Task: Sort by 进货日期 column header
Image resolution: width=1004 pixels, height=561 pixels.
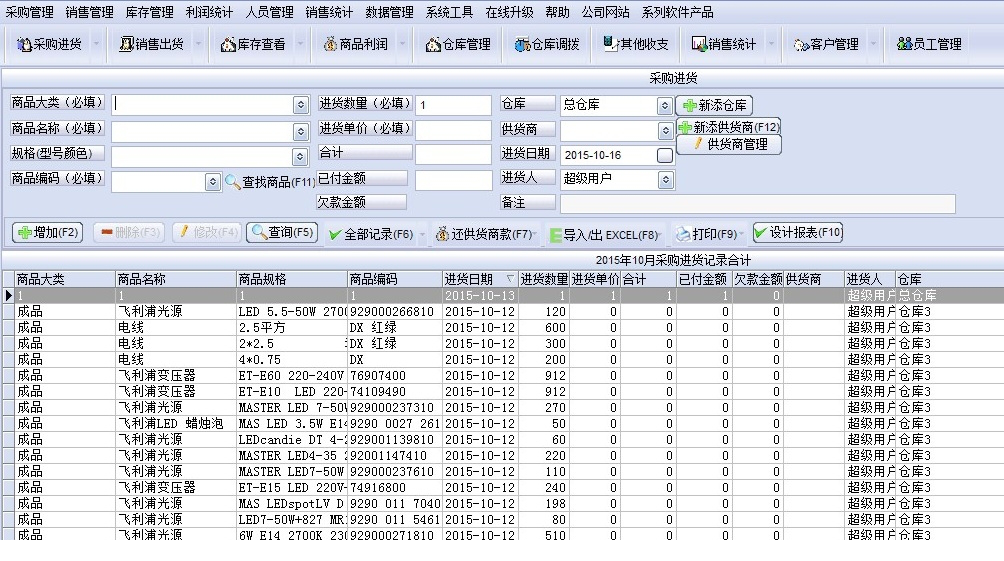Action: 480,279
